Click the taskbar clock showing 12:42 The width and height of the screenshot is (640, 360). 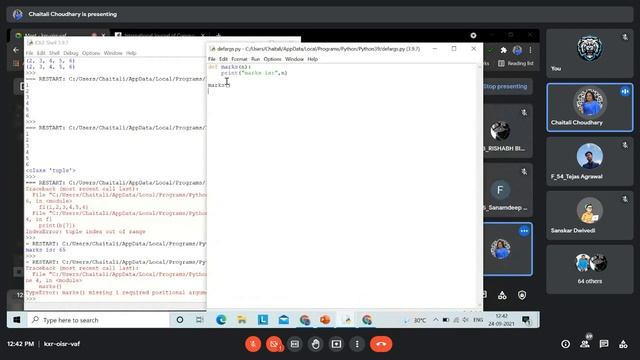click(x=501, y=320)
